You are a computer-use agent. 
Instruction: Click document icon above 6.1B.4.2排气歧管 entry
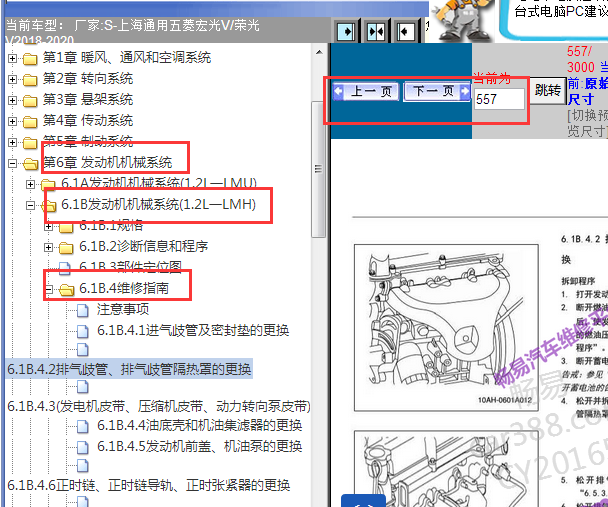pyautogui.click(x=83, y=349)
